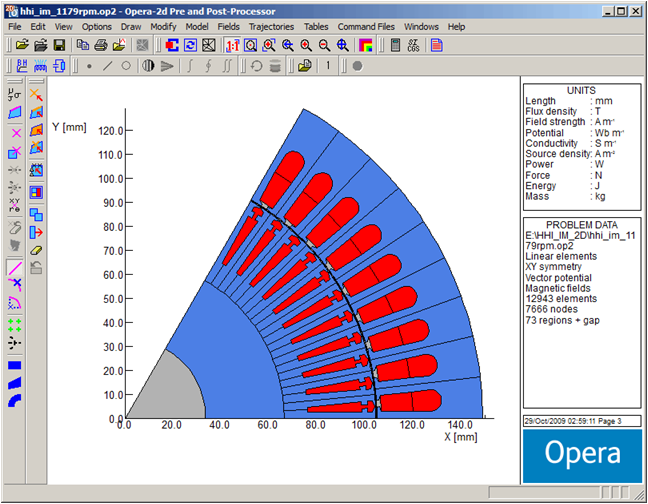This screenshot has width=648, height=504.
Task: Click the Print icon in the toolbar
Action: pyautogui.click(x=101, y=45)
